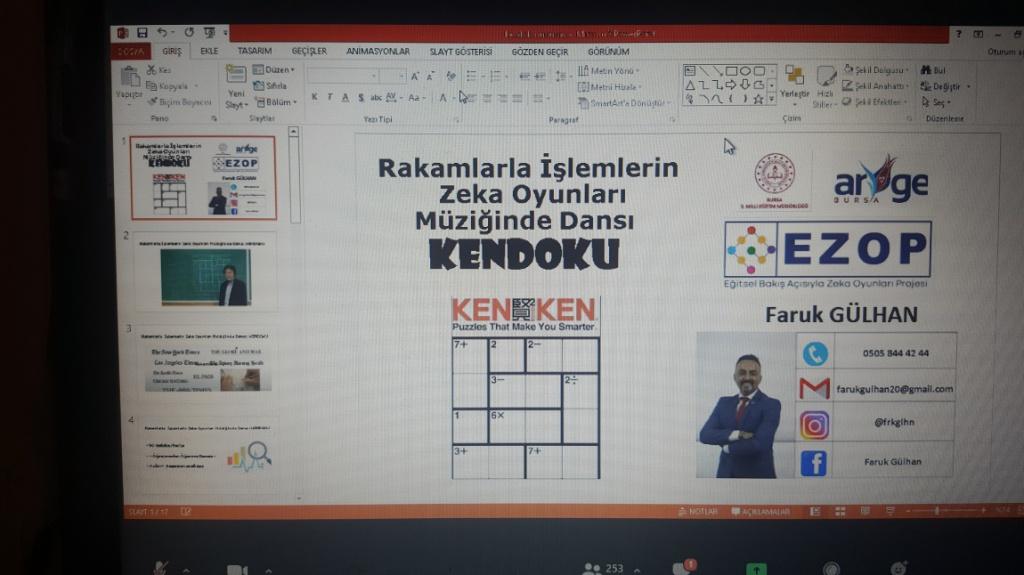The width and height of the screenshot is (1024, 575).
Task: Increase font size with A-up icon
Action: (x=415, y=76)
